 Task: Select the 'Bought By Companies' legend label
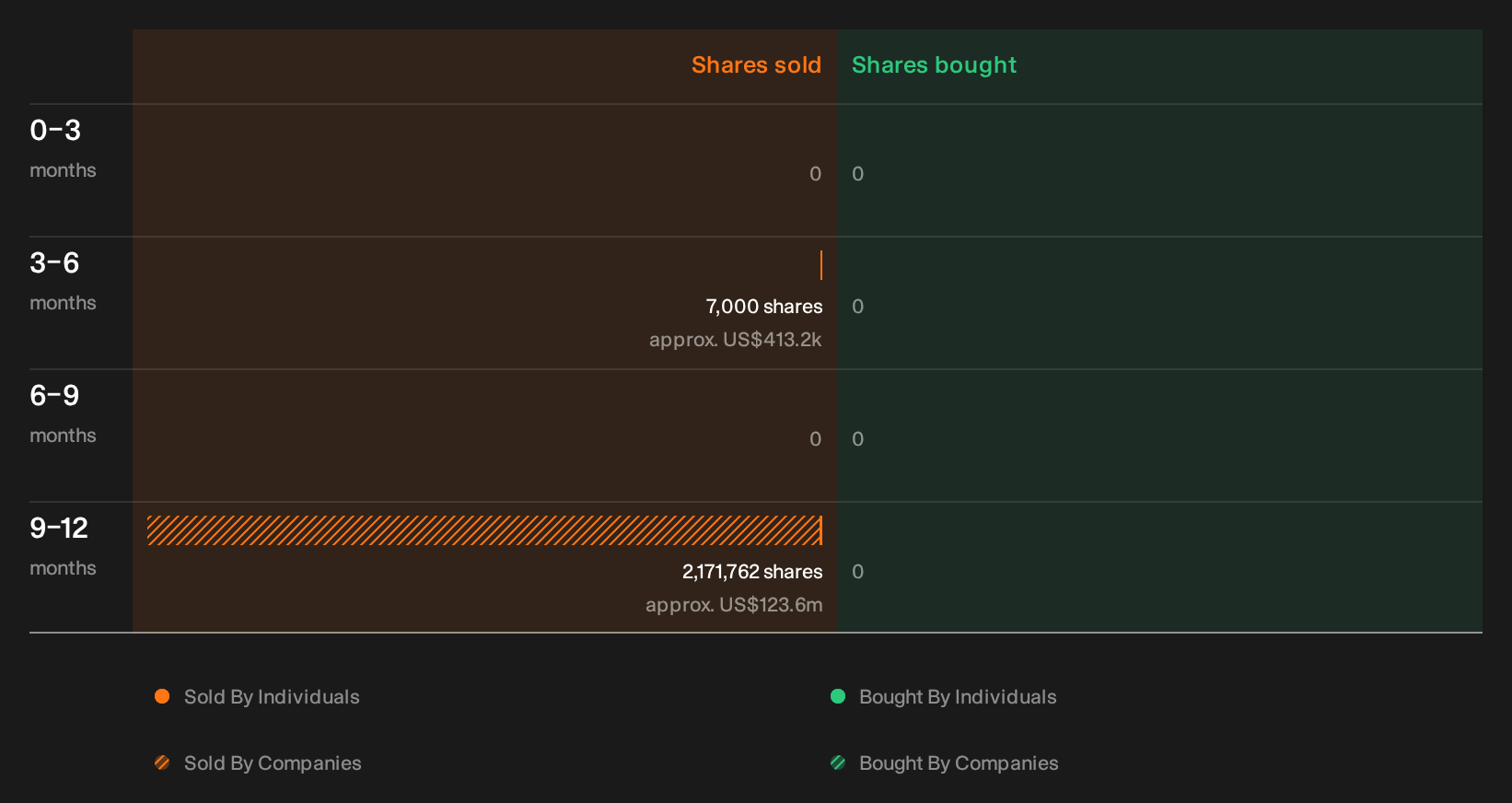coord(959,763)
